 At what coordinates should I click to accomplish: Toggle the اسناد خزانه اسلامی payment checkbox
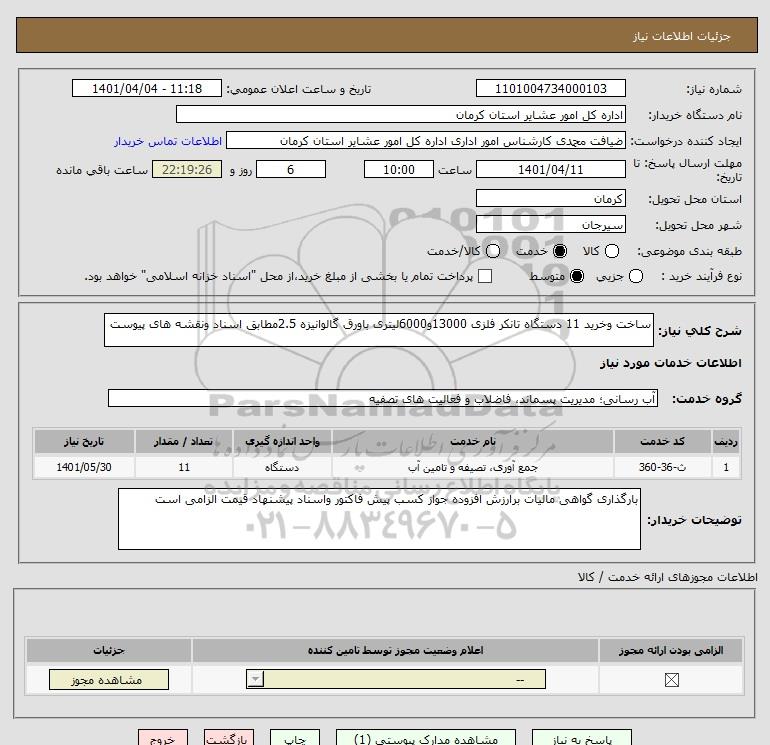click(x=485, y=276)
